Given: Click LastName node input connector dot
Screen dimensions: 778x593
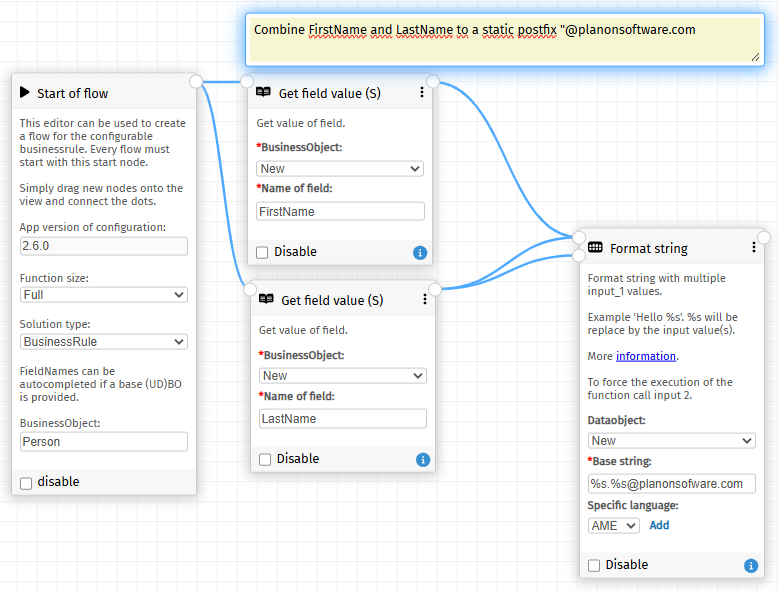Looking at the screenshot, I should click(250, 289).
